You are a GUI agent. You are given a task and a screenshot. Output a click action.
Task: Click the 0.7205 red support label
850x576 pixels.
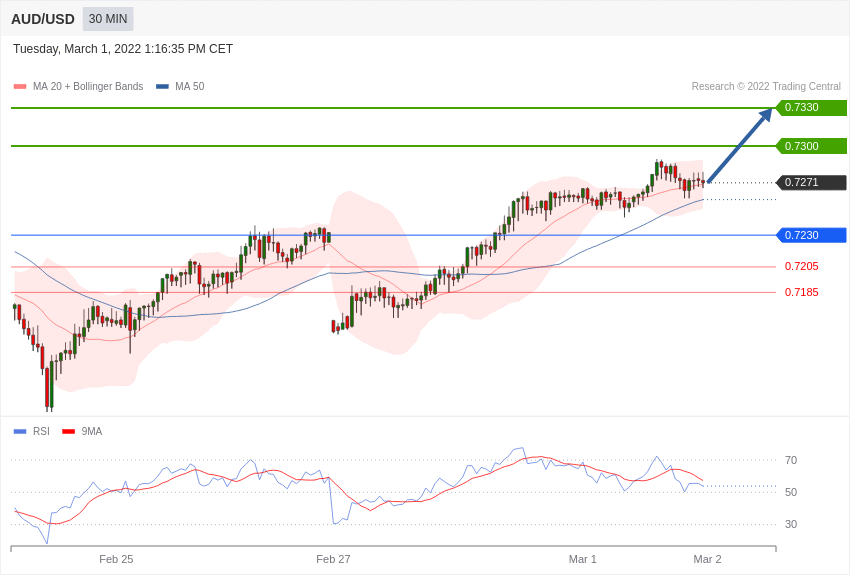click(x=801, y=266)
